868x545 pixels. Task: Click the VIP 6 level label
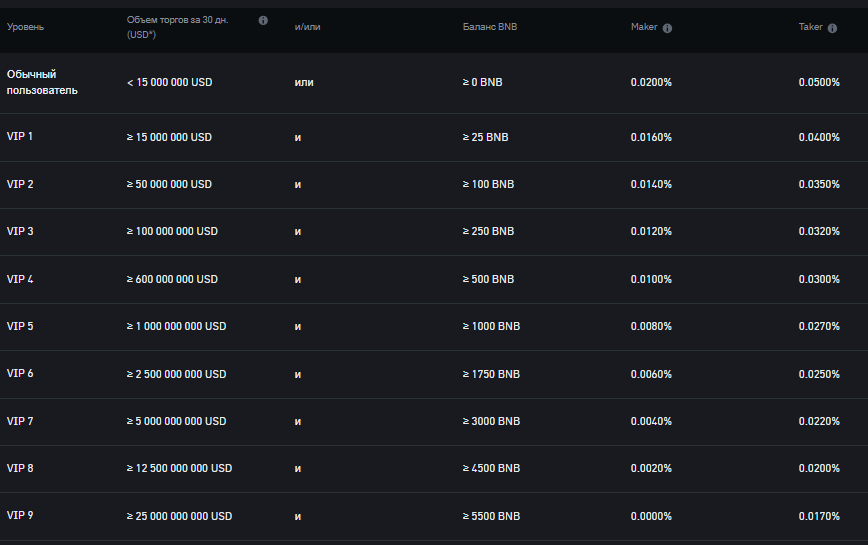coord(20,373)
